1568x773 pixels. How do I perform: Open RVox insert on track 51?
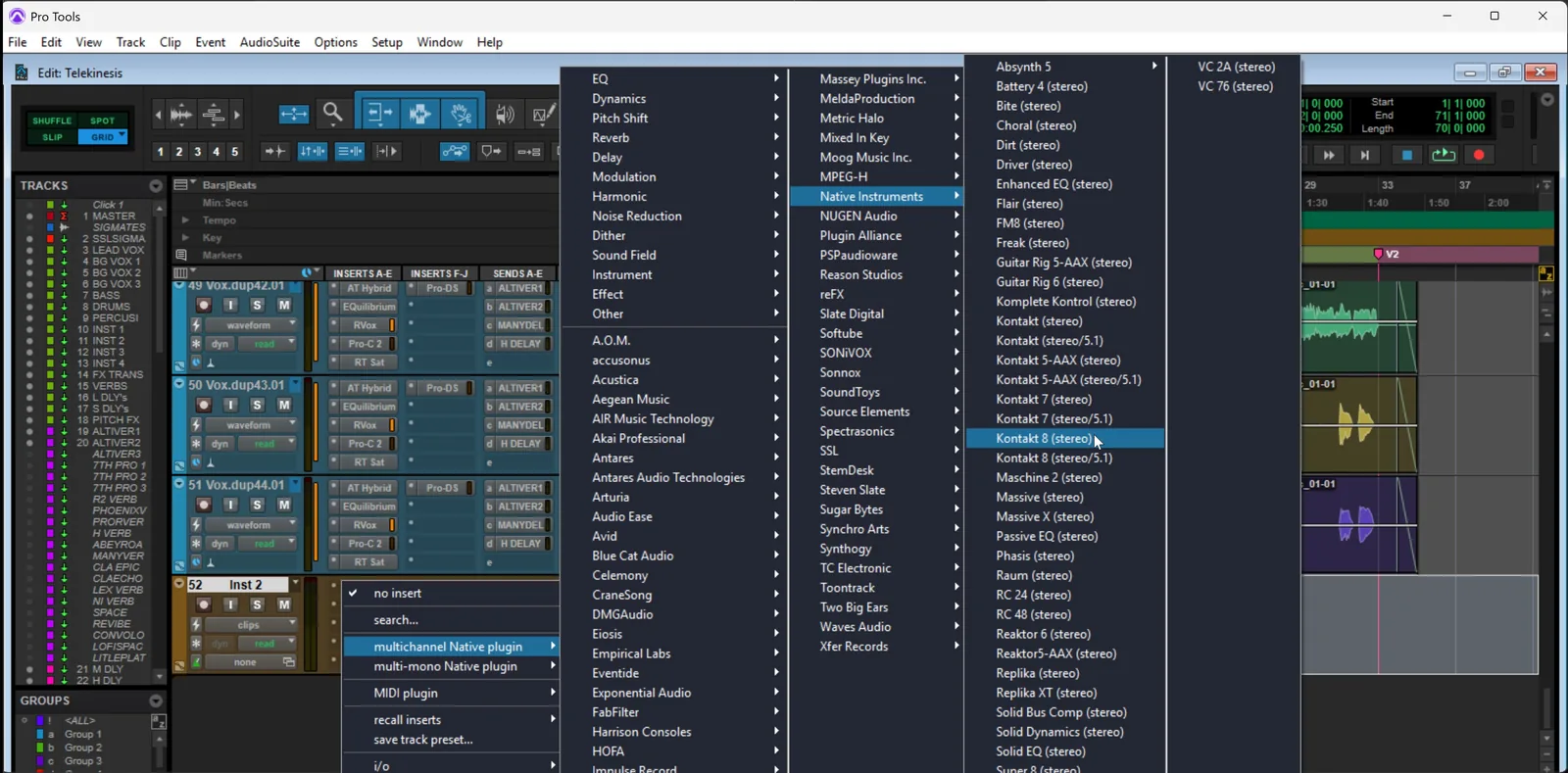pyautogui.click(x=365, y=525)
